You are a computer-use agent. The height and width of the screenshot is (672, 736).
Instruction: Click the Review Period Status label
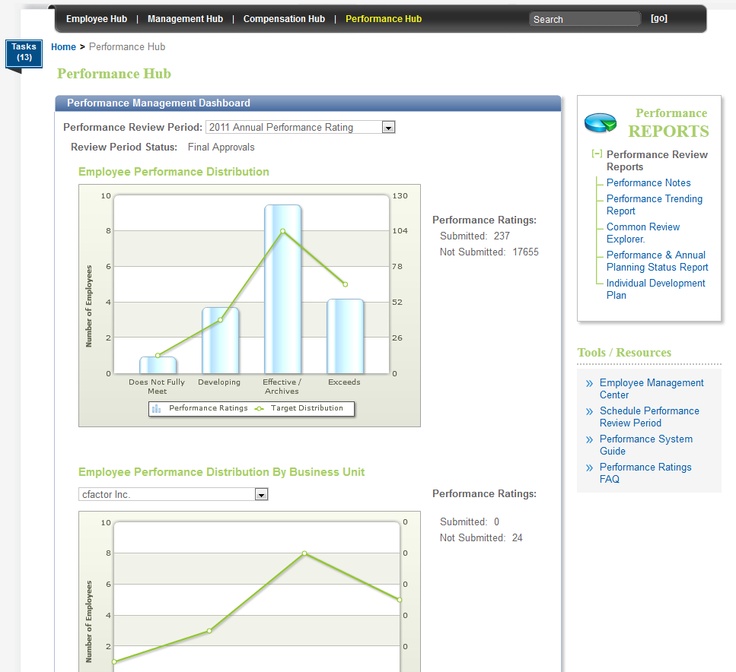[124, 147]
